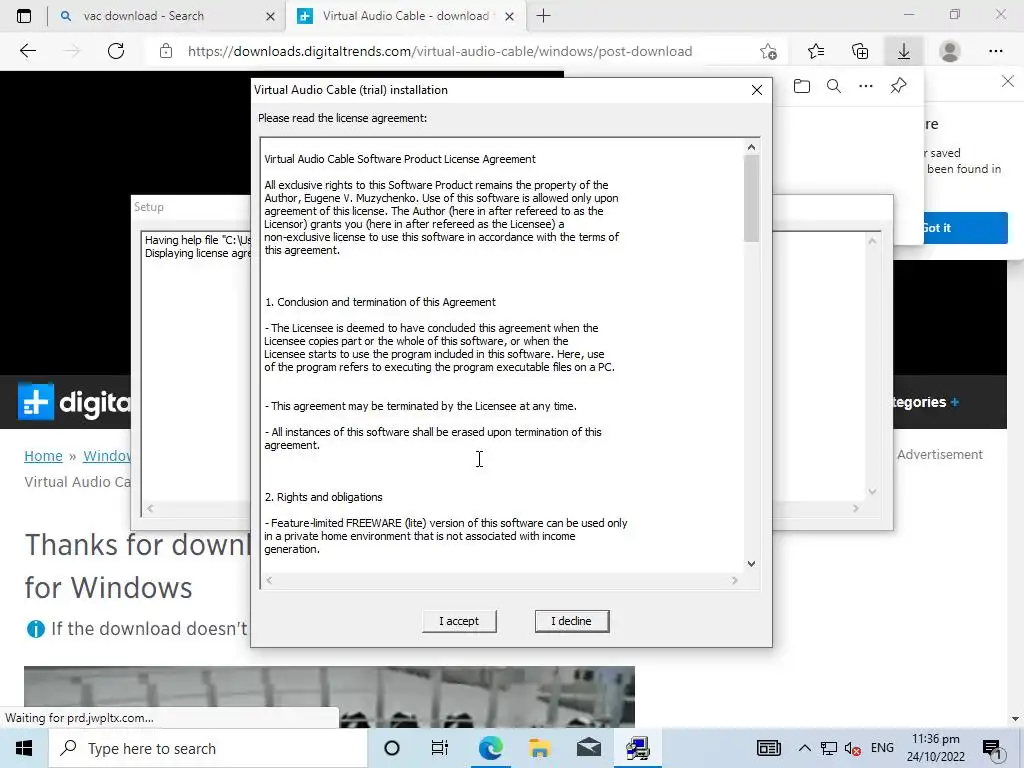Viewport: 1024px width, 768px height.
Task: Click the license vertical scrollbar thumb
Action: [751, 199]
